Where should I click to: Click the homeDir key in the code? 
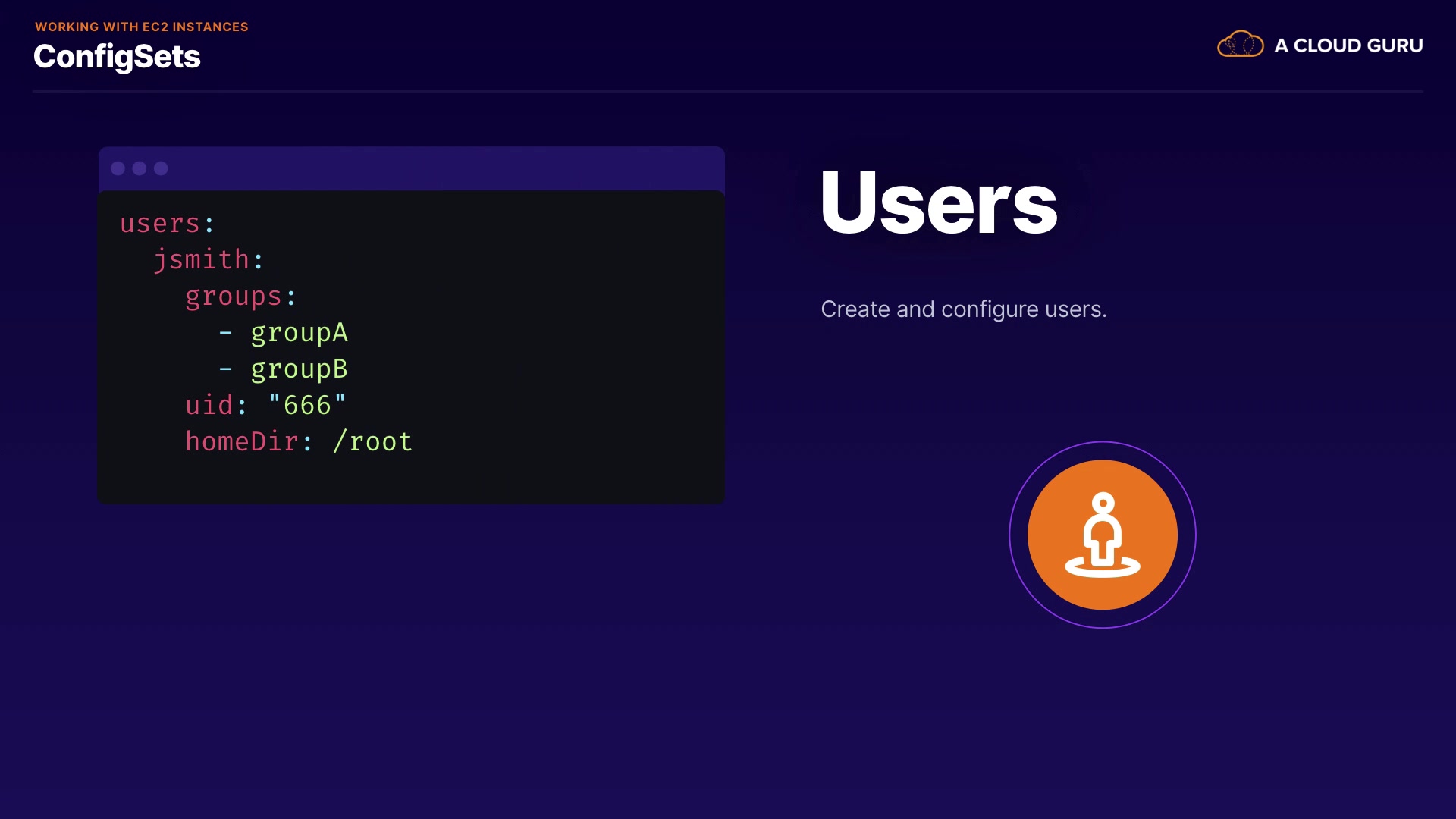pos(243,442)
